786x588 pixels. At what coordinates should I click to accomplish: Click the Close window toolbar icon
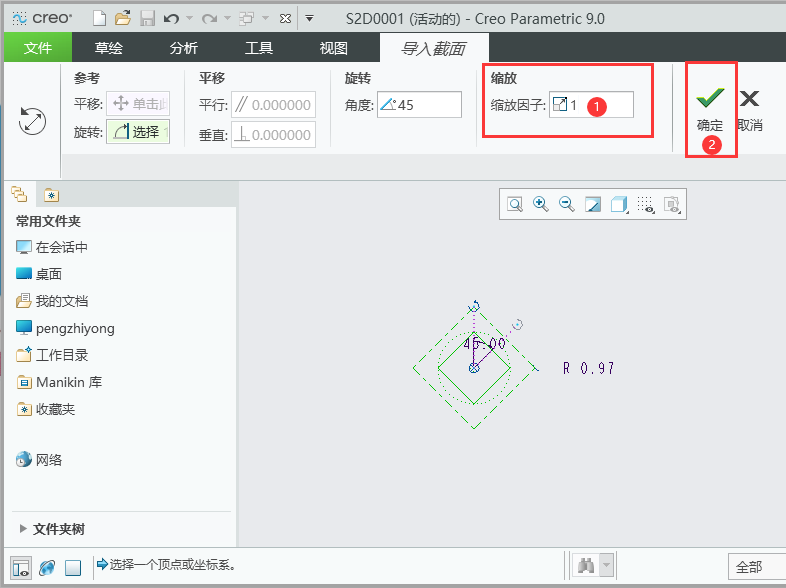(285, 19)
